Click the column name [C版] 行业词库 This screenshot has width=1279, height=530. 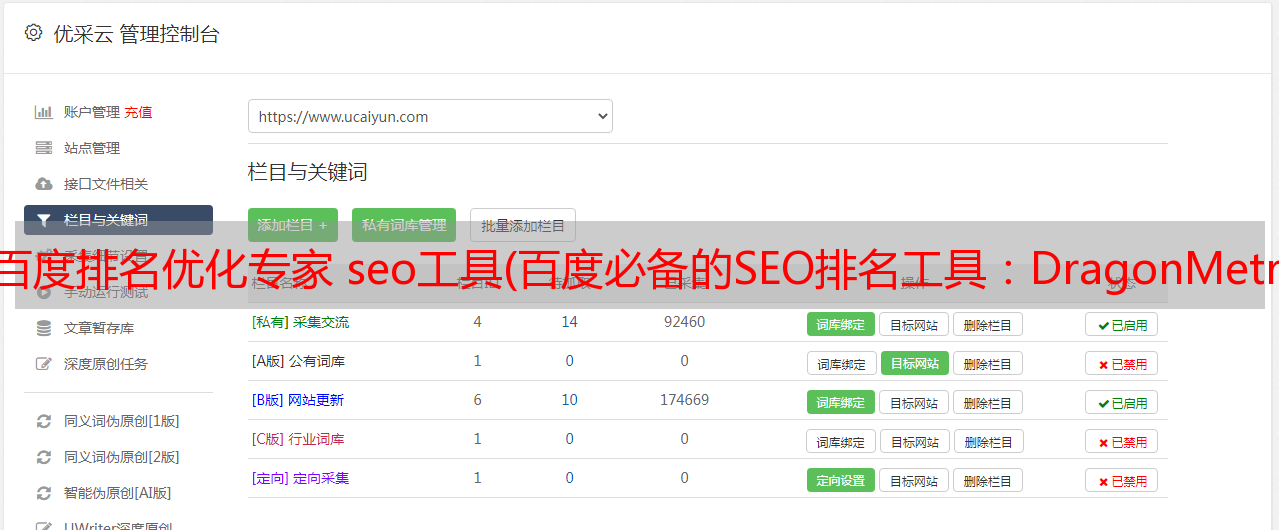(x=298, y=439)
